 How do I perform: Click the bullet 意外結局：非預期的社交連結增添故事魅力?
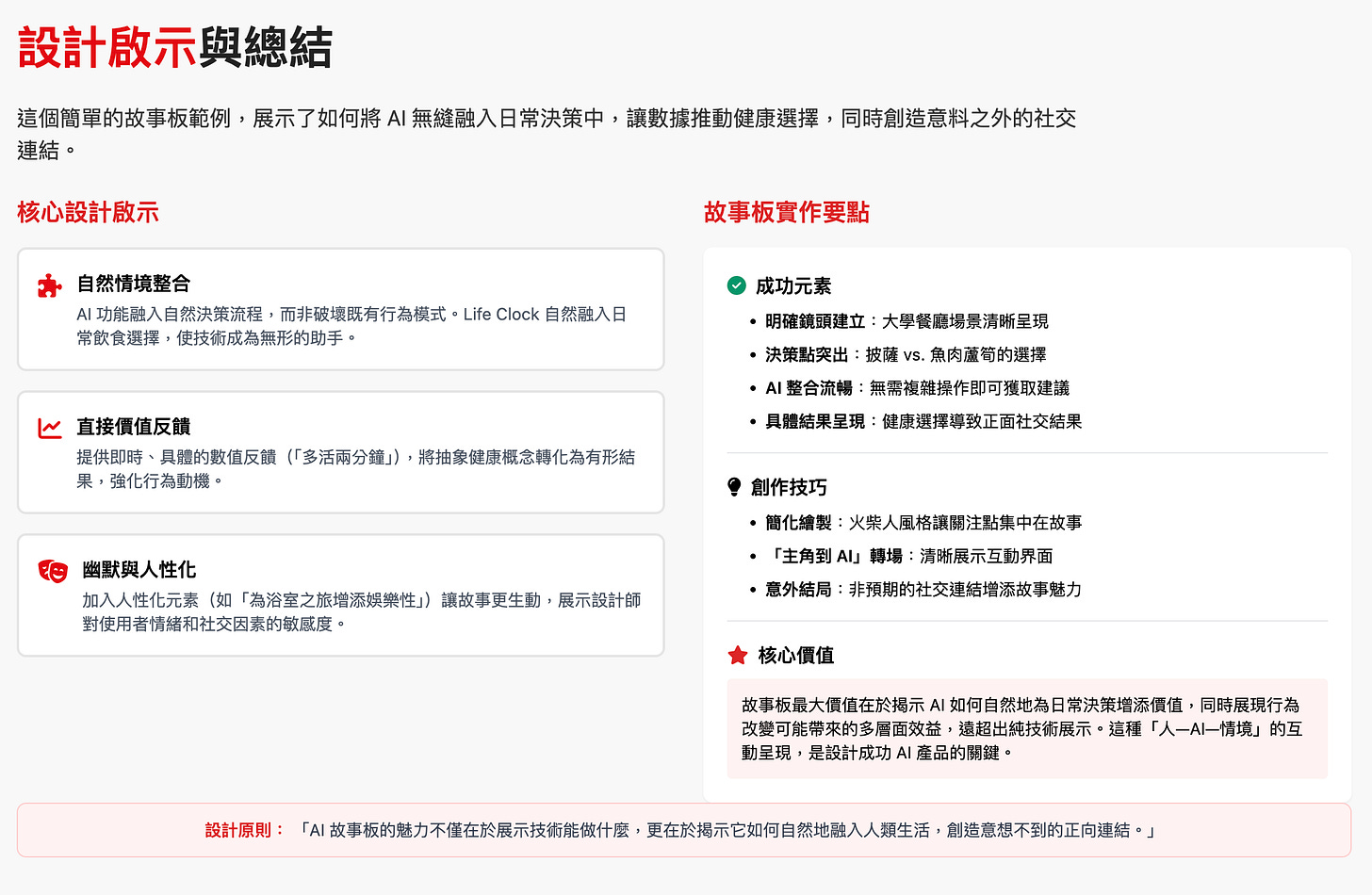[923, 589]
